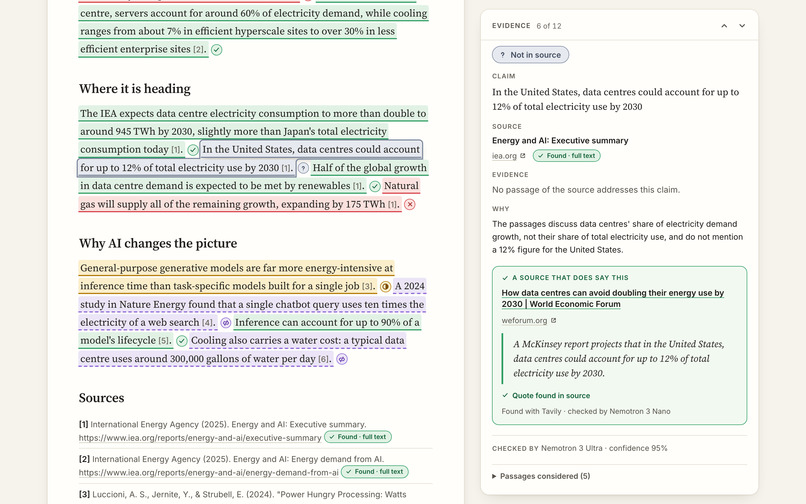Click the 'Why AI changes the picture' heading
Screen dimensions: 806x504
click(158, 243)
